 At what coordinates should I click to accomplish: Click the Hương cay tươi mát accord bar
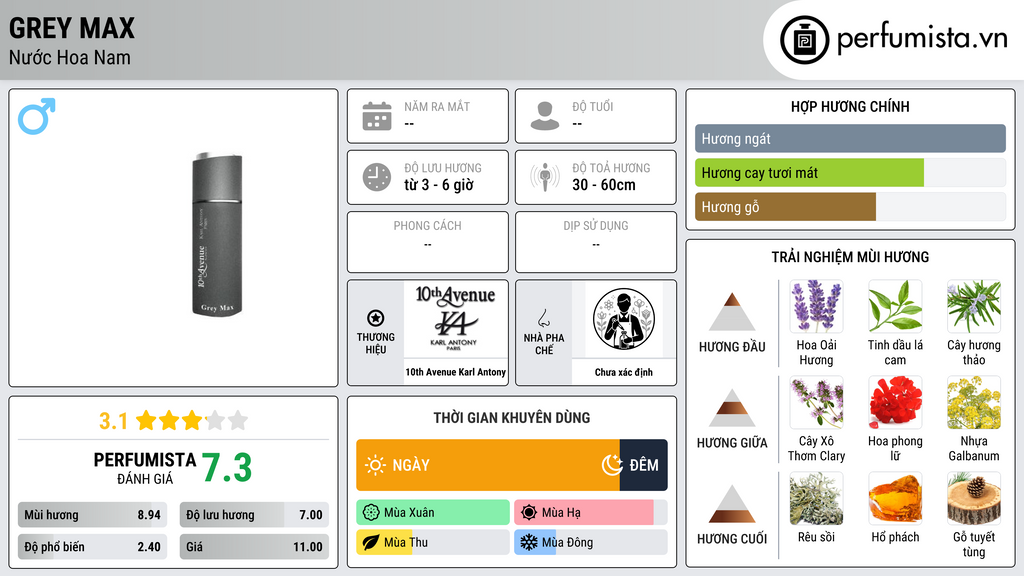850,173
